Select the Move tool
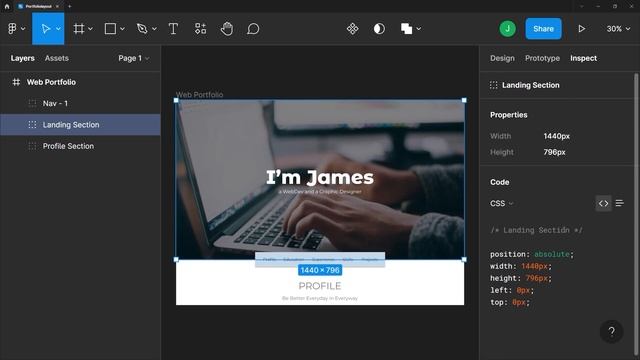 point(46,29)
